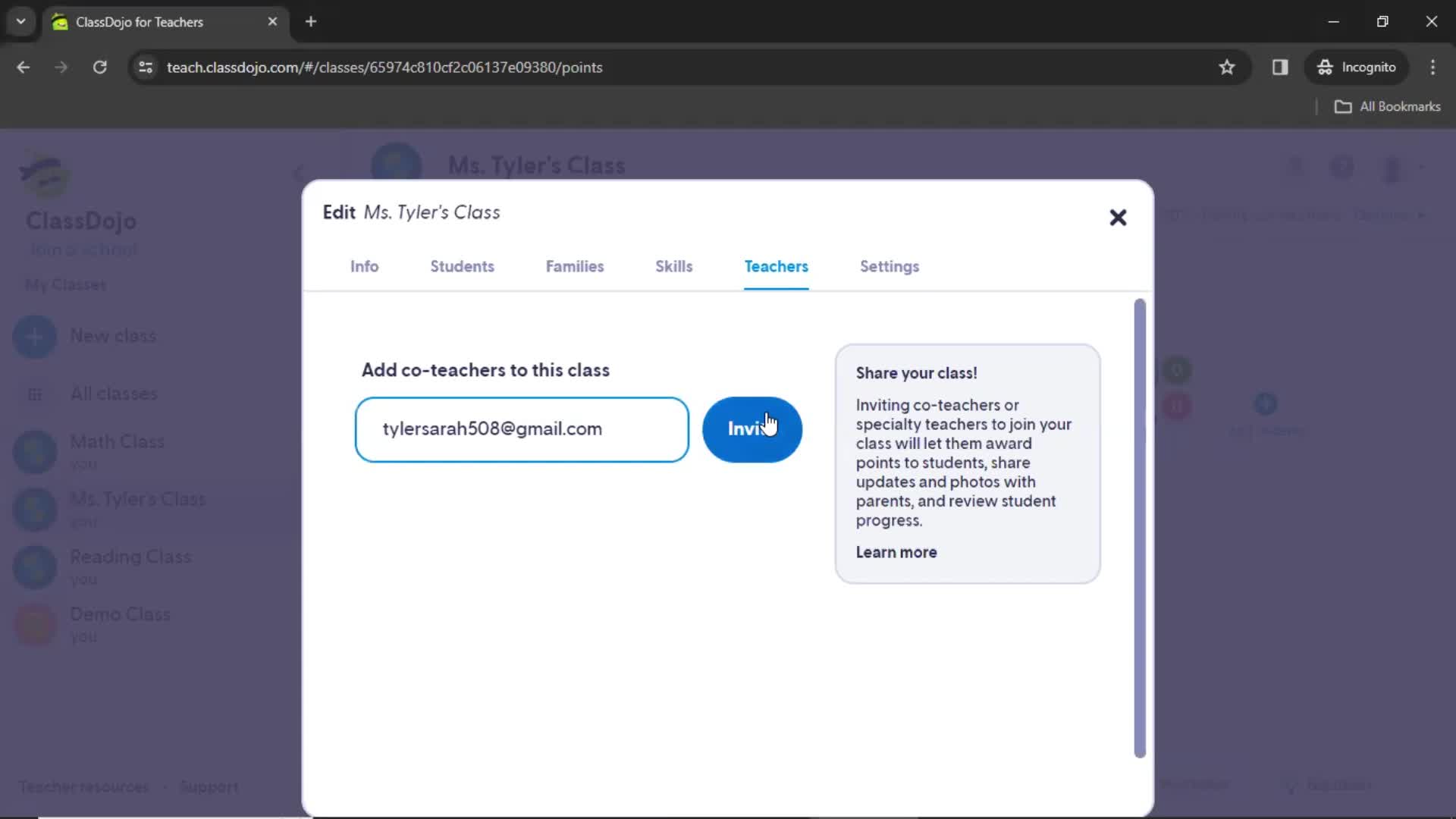The image size is (1456, 819).
Task: Go forward in browser history
Action: [61, 67]
